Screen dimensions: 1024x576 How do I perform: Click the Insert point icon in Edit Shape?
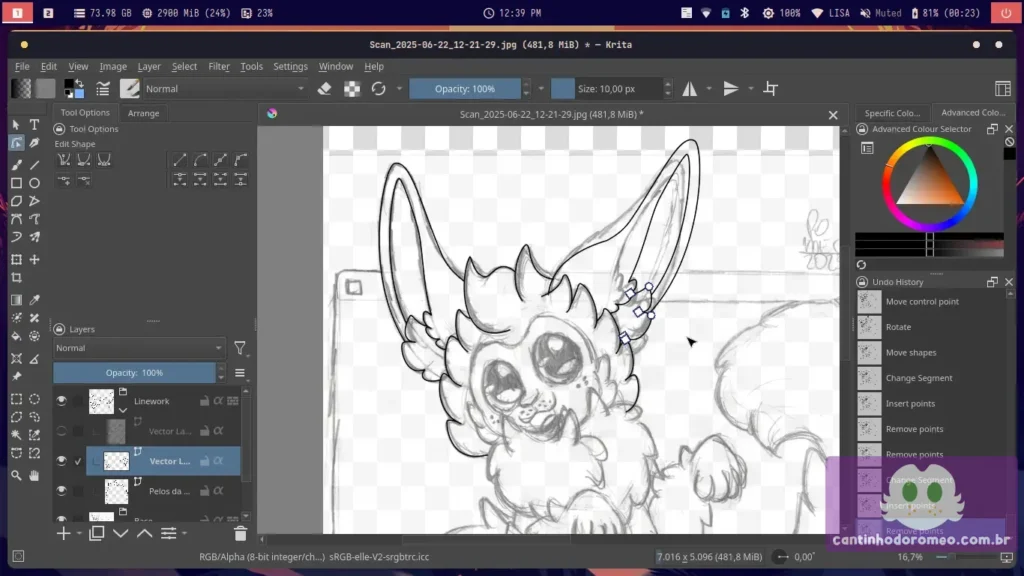(x=64, y=180)
